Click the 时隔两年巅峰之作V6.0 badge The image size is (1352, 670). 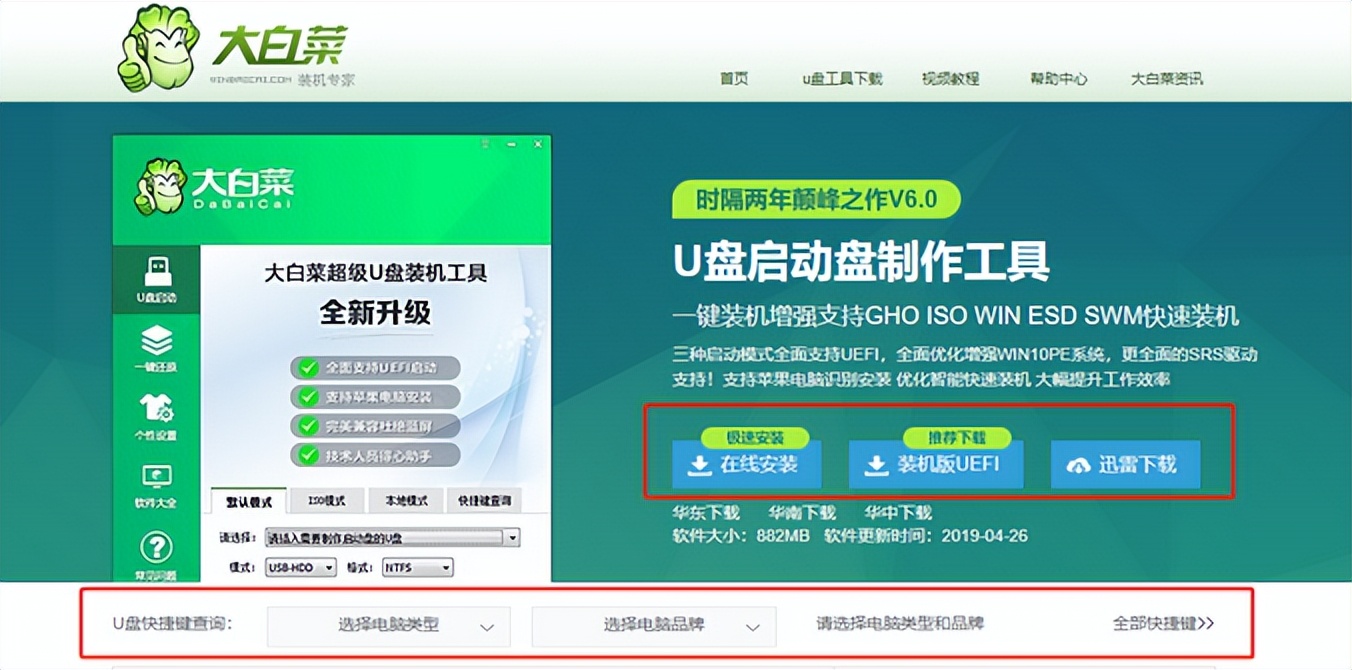[x=816, y=200]
